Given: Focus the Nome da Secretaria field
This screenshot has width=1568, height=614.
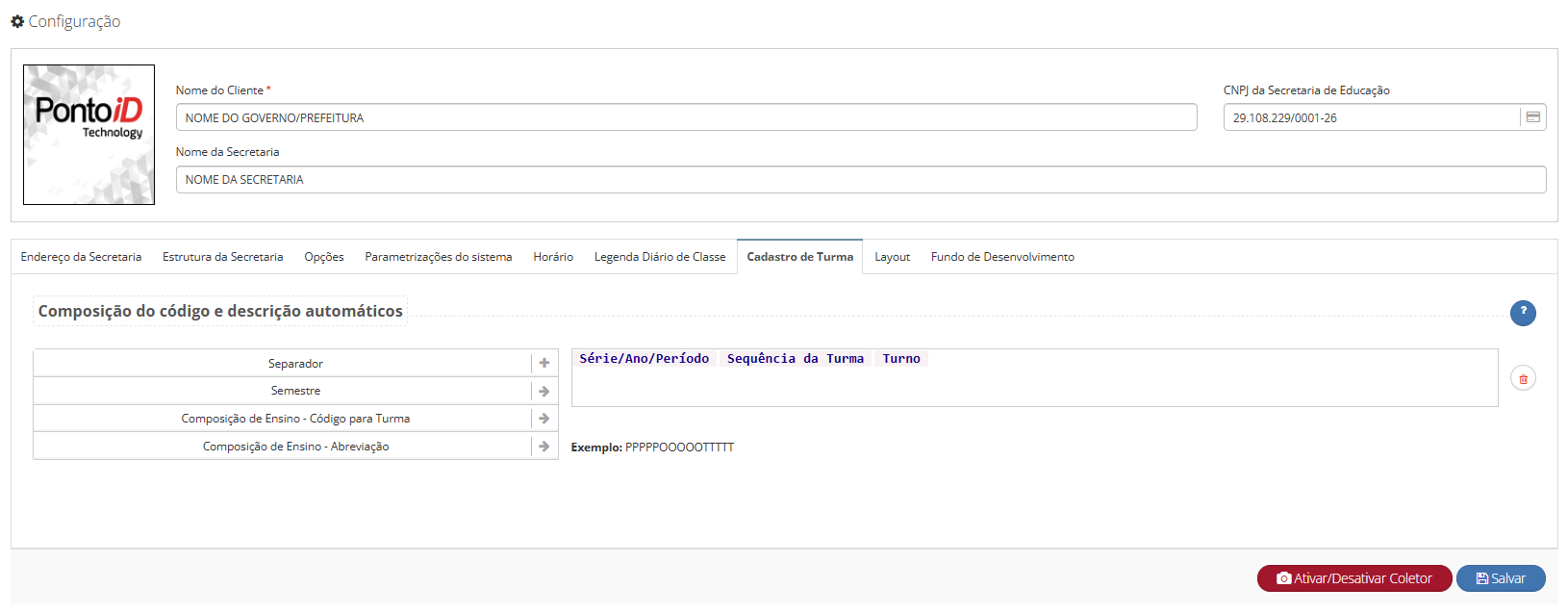Looking at the screenshot, I should click(861, 179).
